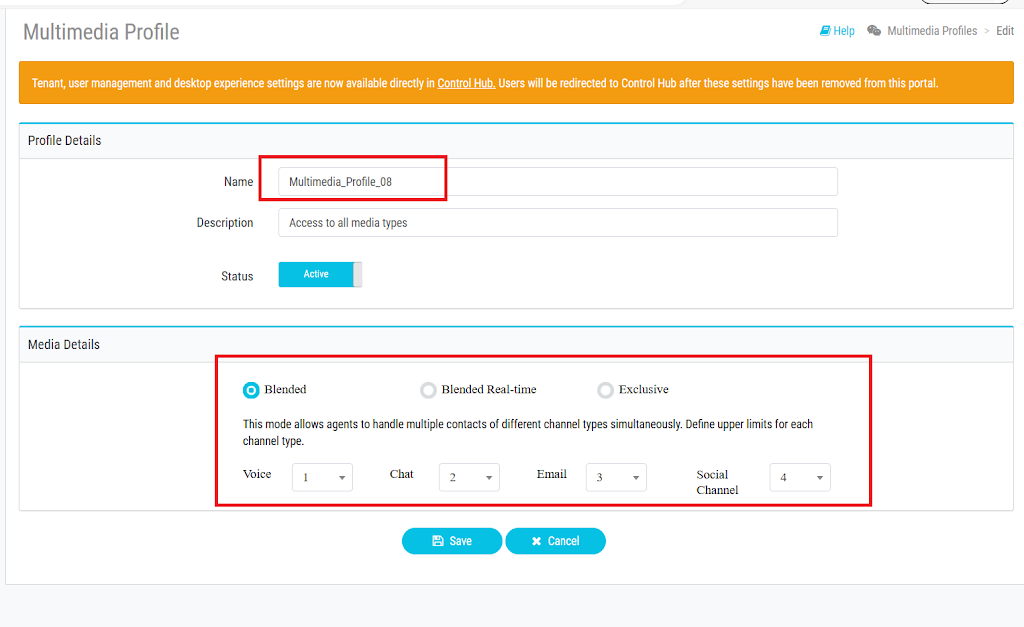The height and width of the screenshot is (627, 1024).
Task: Click the Name input field
Action: tap(558, 182)
